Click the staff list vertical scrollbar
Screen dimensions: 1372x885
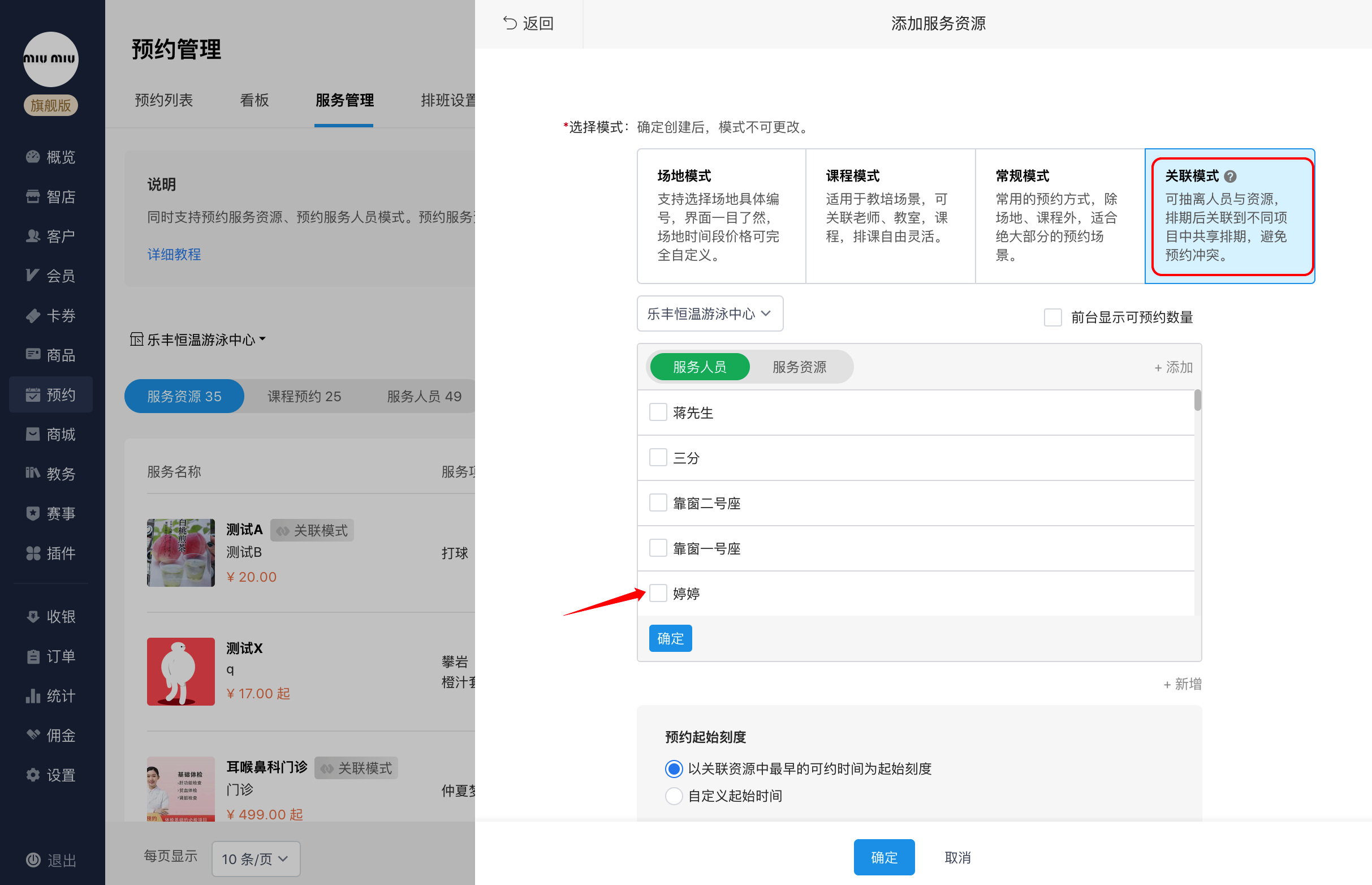pos(1197,400)
